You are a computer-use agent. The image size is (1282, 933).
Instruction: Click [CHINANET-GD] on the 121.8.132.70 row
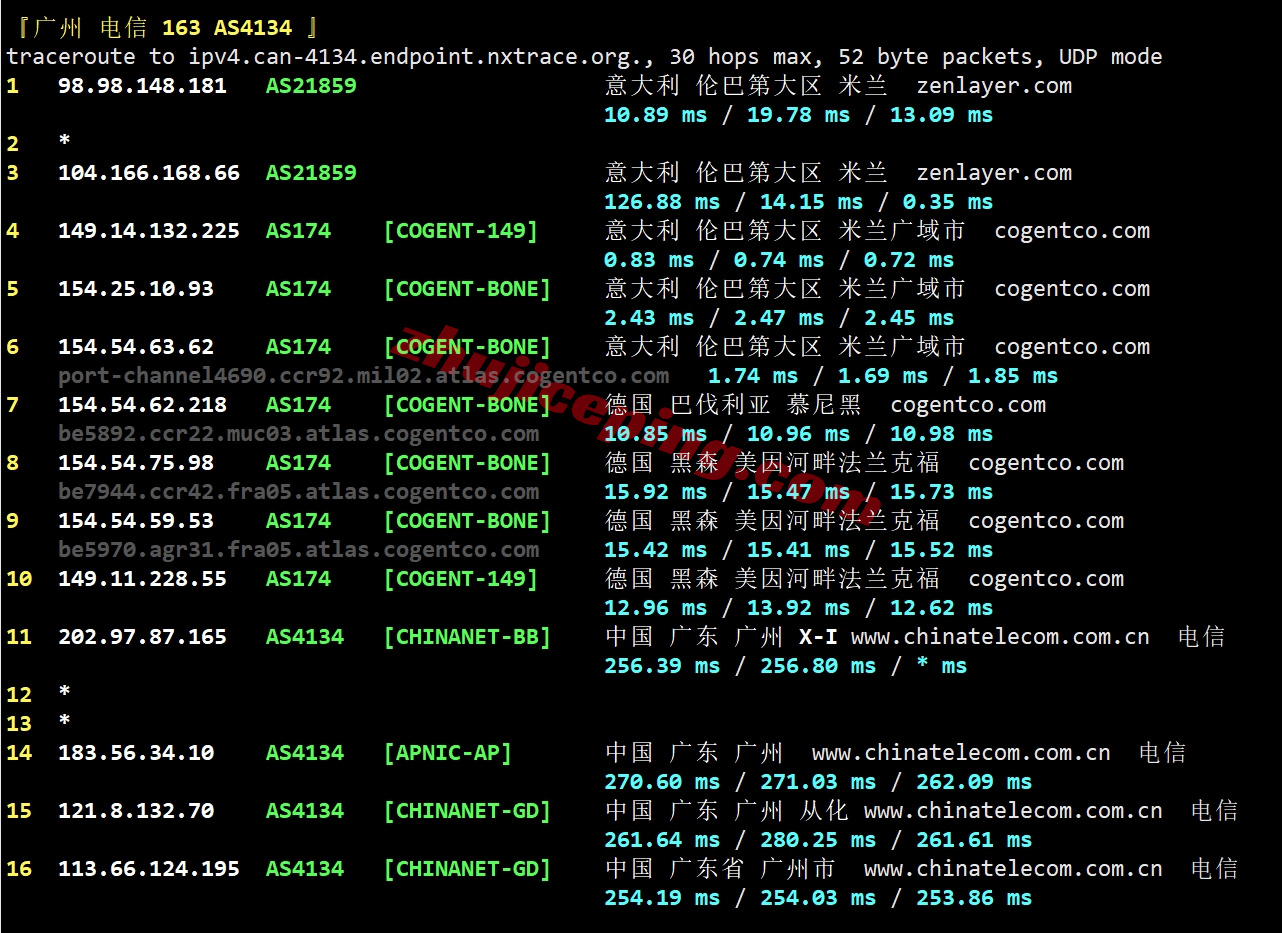(x=467, y=811)
